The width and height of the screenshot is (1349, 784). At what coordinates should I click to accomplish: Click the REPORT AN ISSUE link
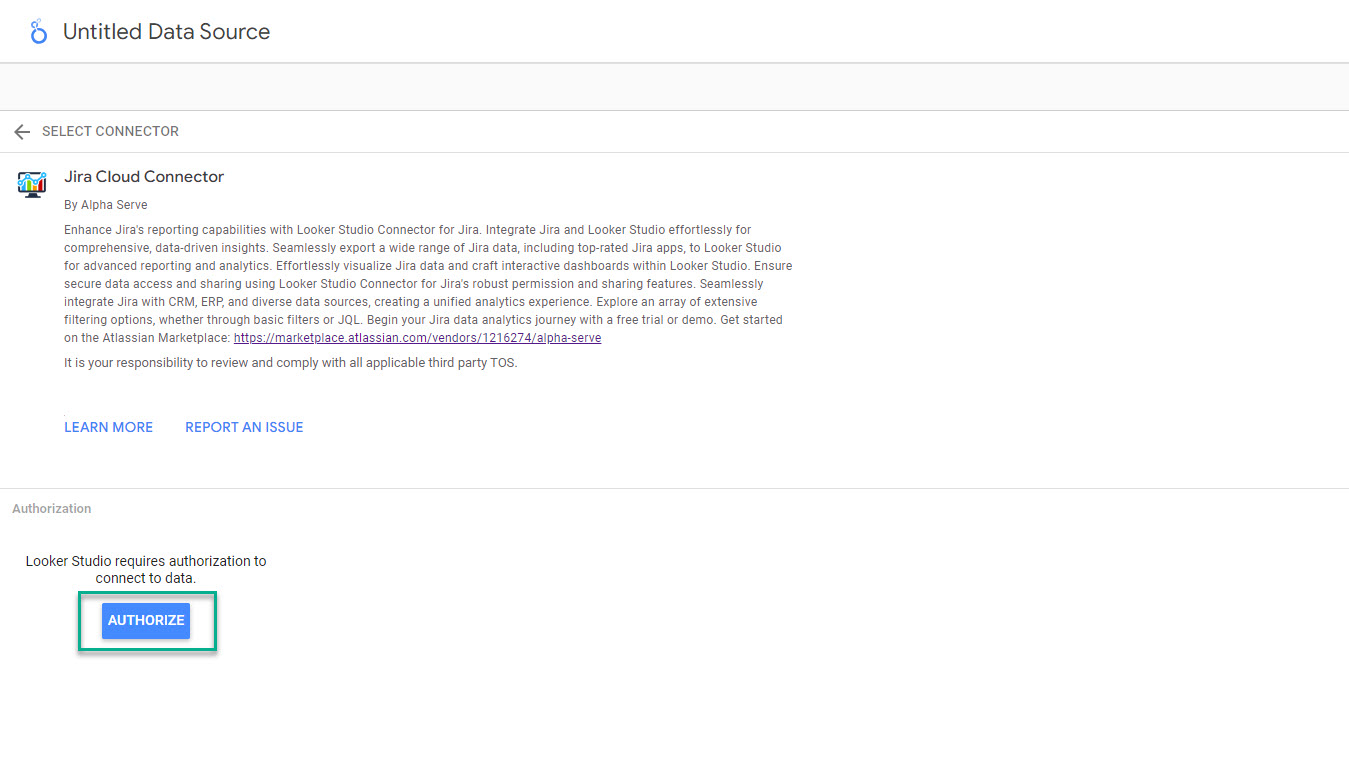[x=244, y=427]
